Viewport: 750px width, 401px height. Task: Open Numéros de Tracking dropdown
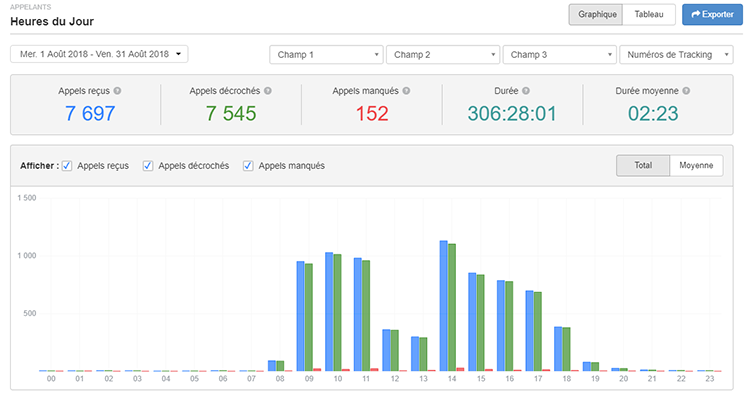click(677, 54)
